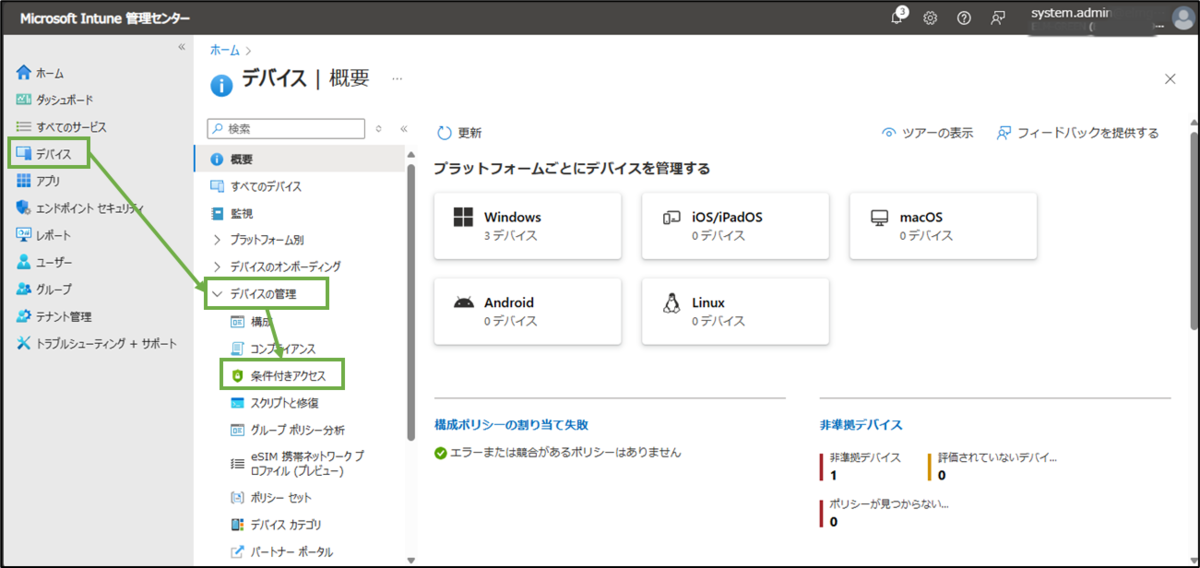Open ダッシュボード in the left navigation
The width and height of the screenshot is (1200, 568).
click(54, 100)
